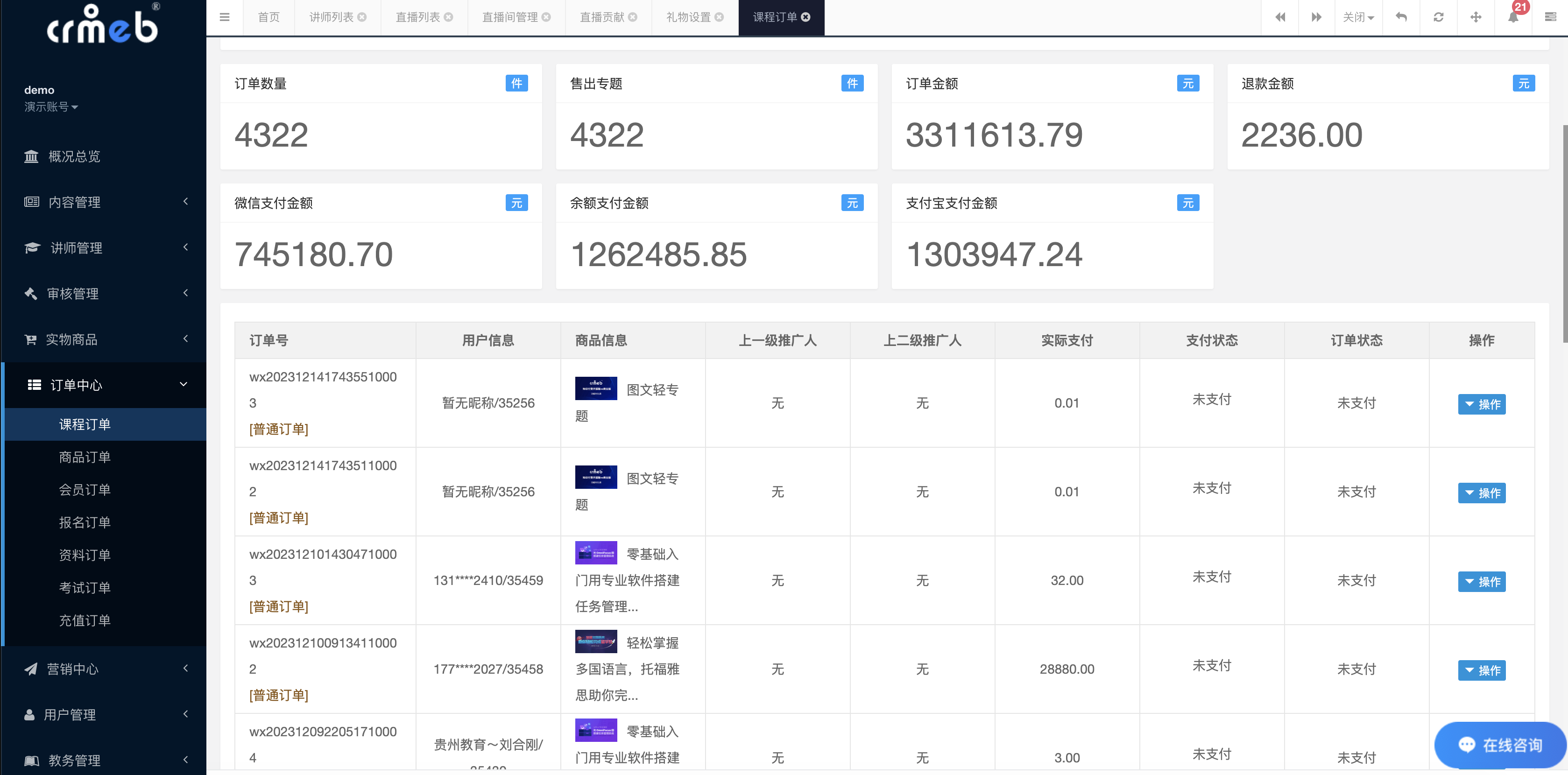This screenshot has width=1568, height=775.
Task: Open the 在线咨询 chat button
Action: pyautogui.click(x=1499, y=745)
